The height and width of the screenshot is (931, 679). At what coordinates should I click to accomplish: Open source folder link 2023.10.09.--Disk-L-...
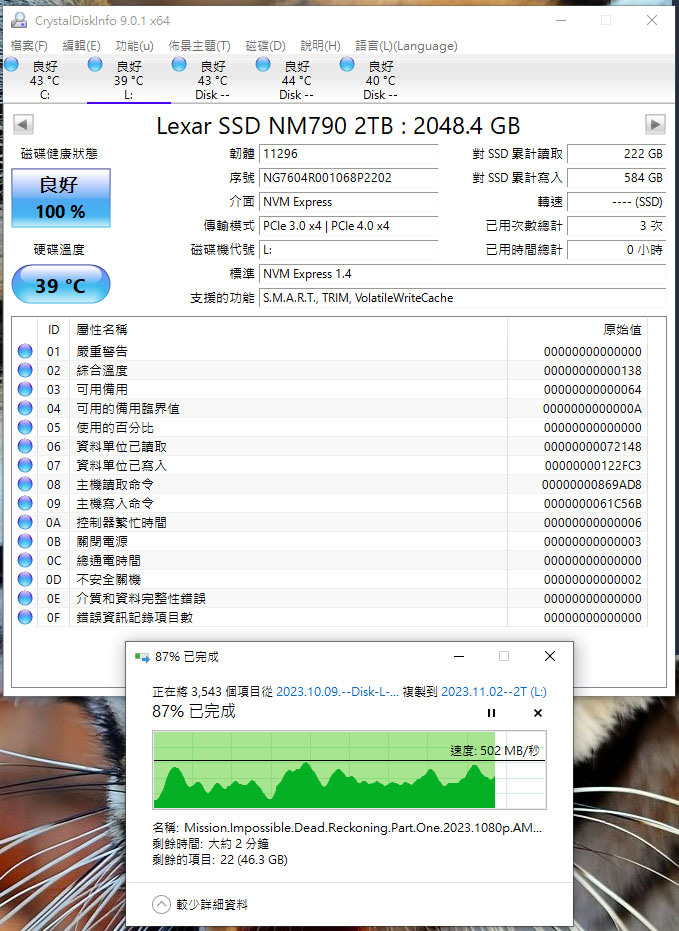[337, 692]
